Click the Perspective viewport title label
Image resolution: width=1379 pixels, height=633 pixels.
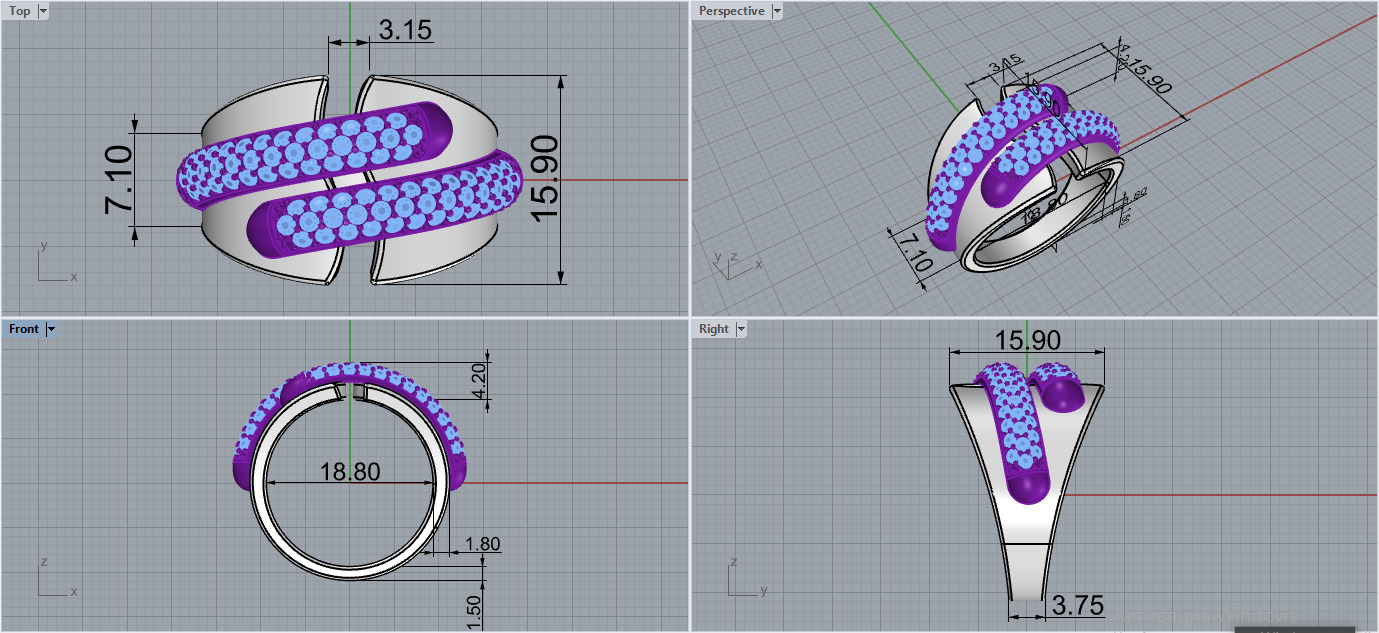pyautogui.click(x=731, y=11)
